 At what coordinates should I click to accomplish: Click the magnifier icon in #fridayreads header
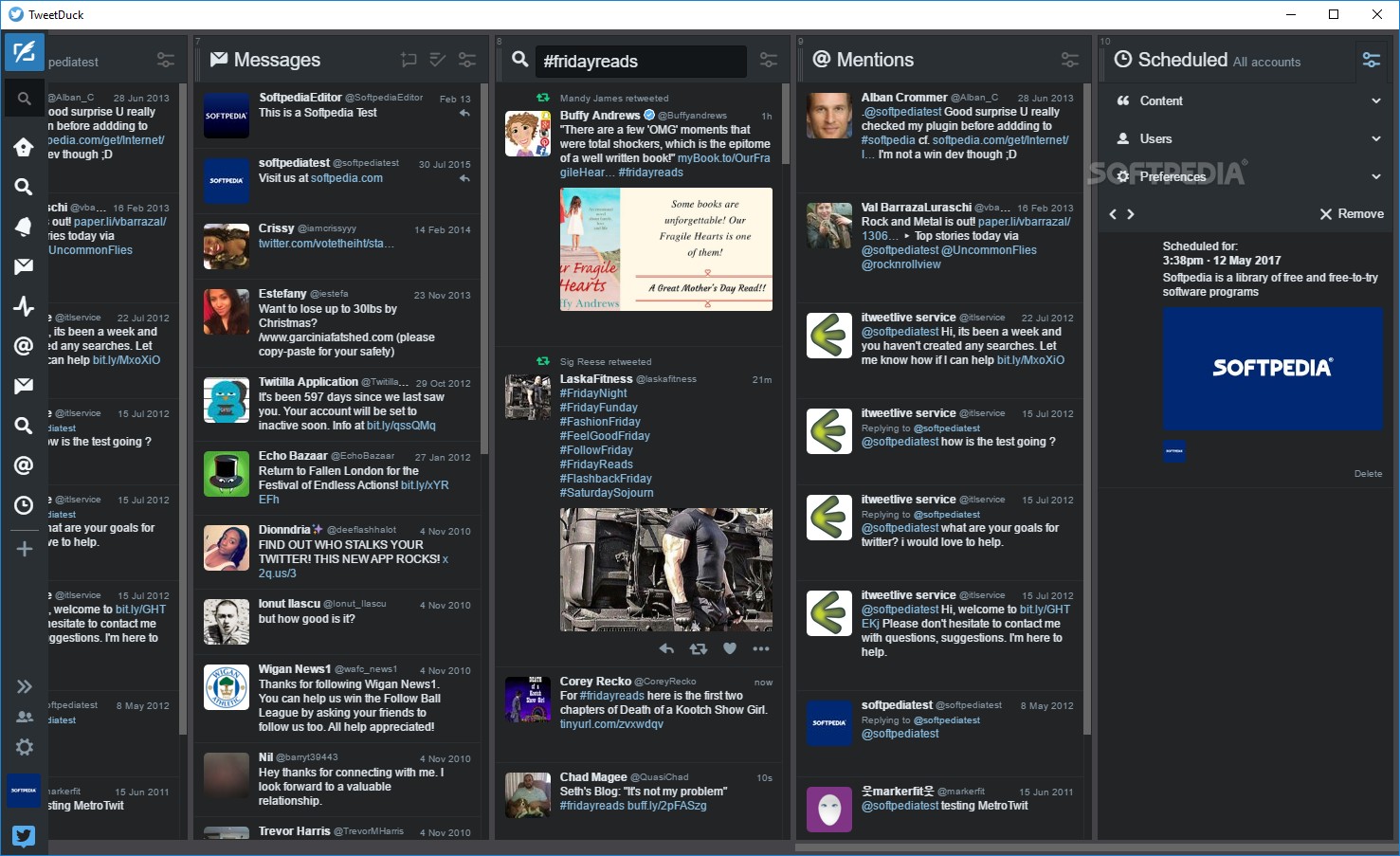click(x=519, y=60)
